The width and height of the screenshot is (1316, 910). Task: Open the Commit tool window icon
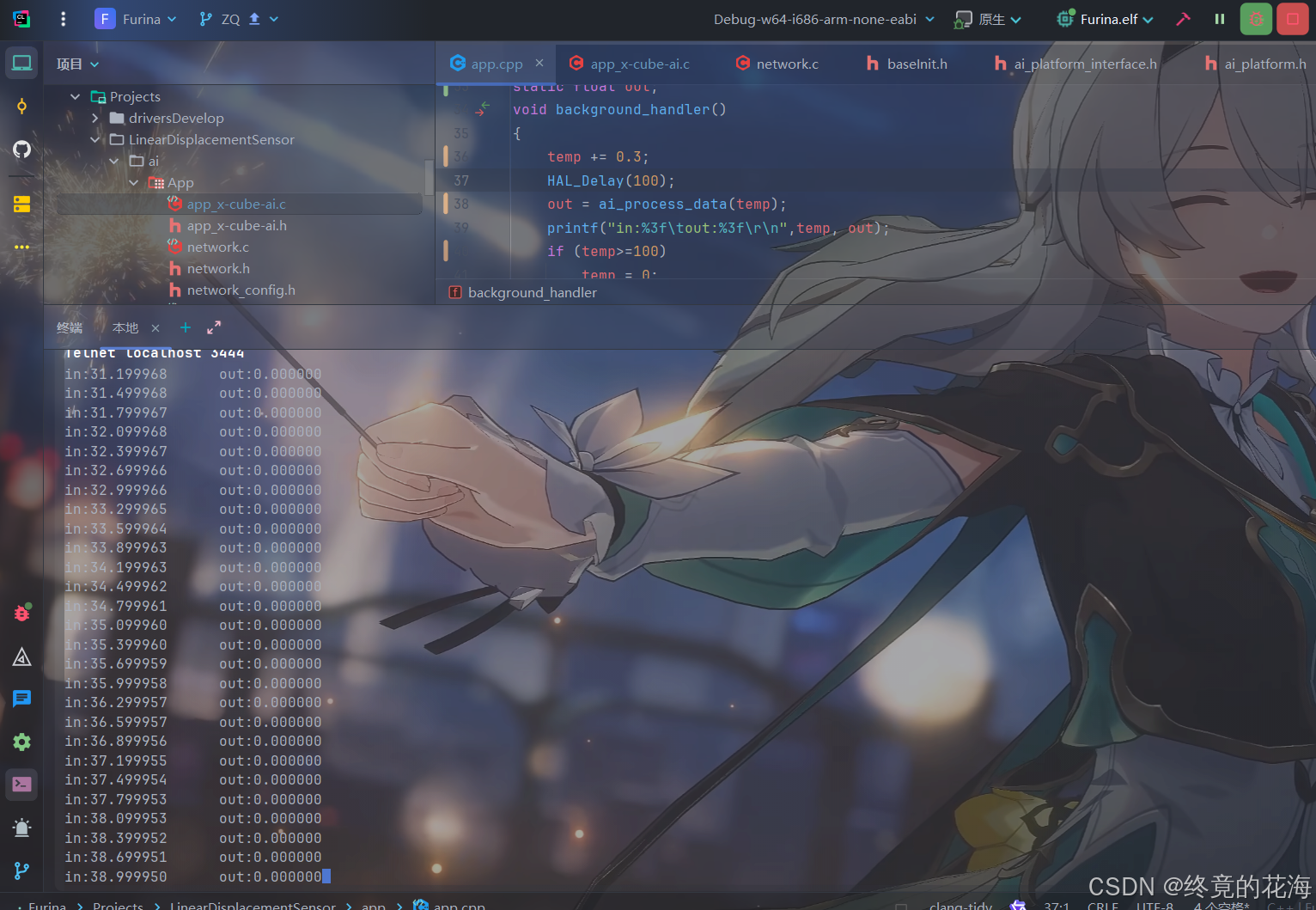point(21,106)
